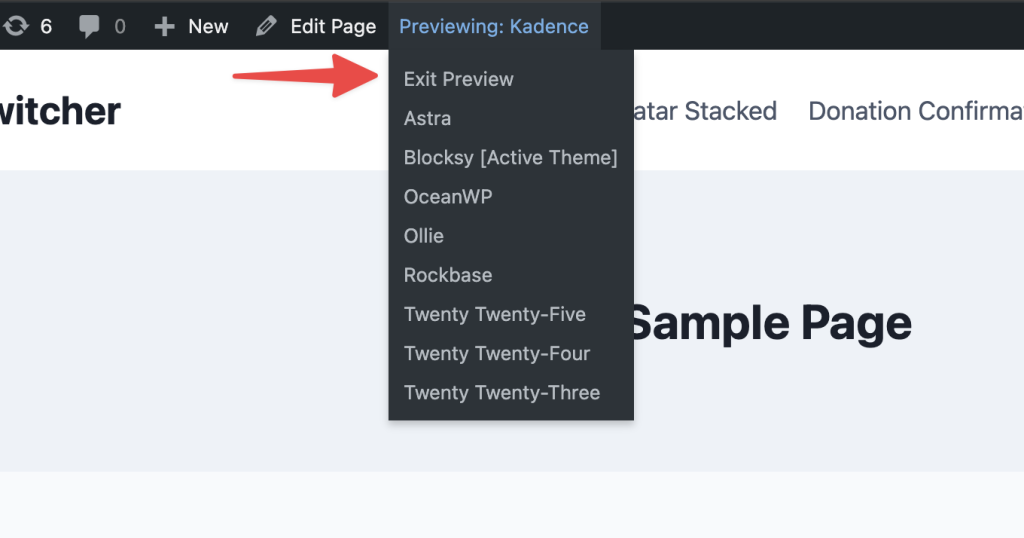Preview the OceanWP theme

(448, 196)
